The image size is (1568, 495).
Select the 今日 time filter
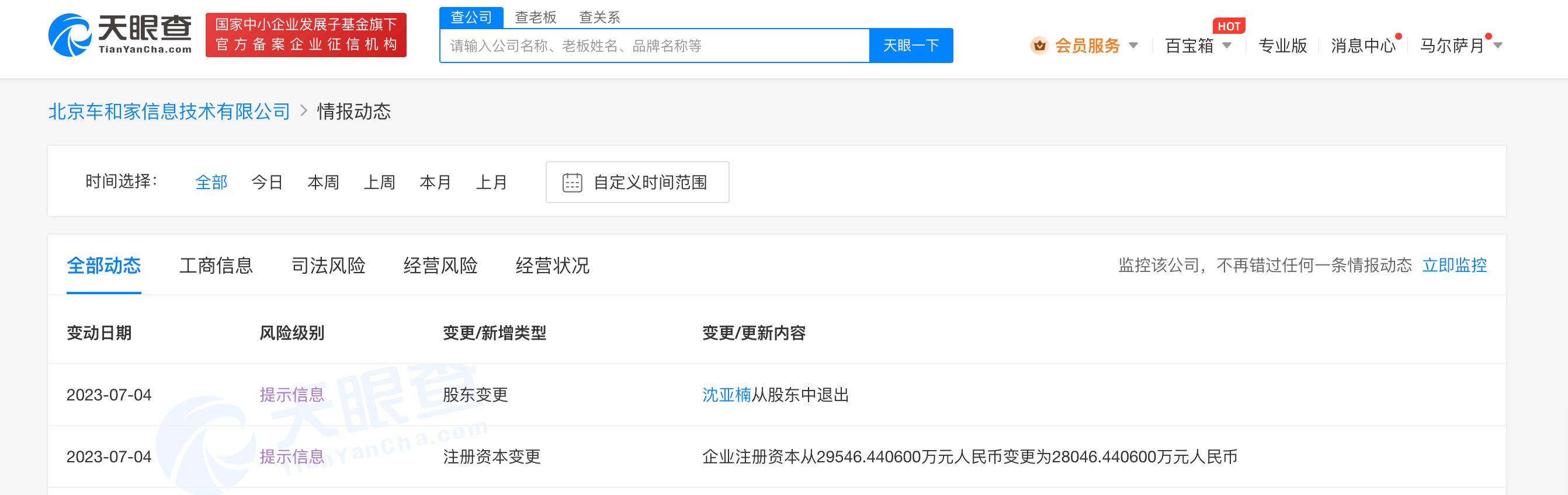click(x=266, y=183)
